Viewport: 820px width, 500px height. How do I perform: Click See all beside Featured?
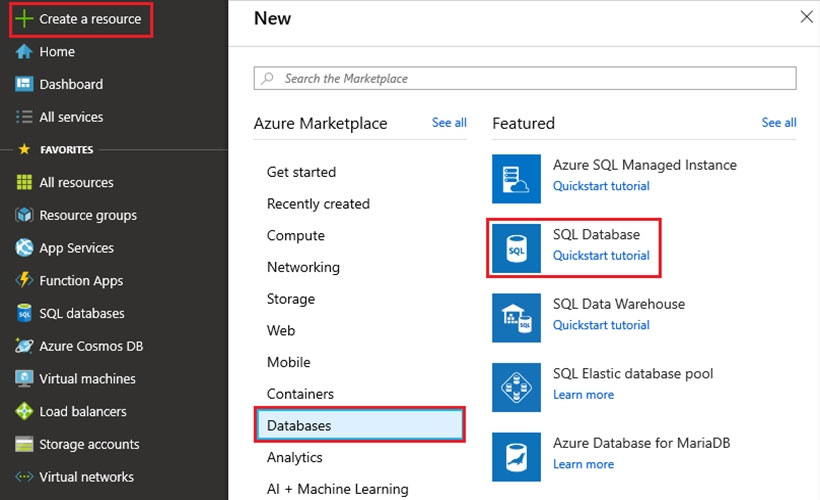tap(779, 122)
